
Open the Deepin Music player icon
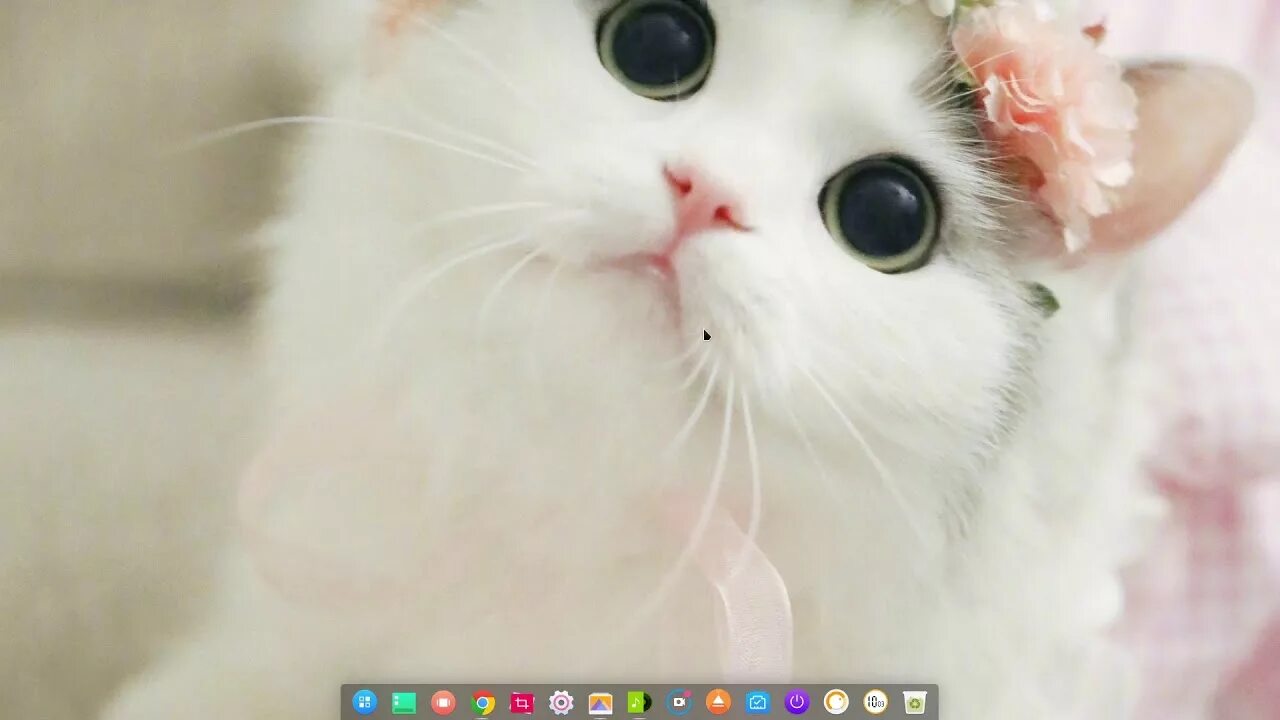click(x=639, y=703)
